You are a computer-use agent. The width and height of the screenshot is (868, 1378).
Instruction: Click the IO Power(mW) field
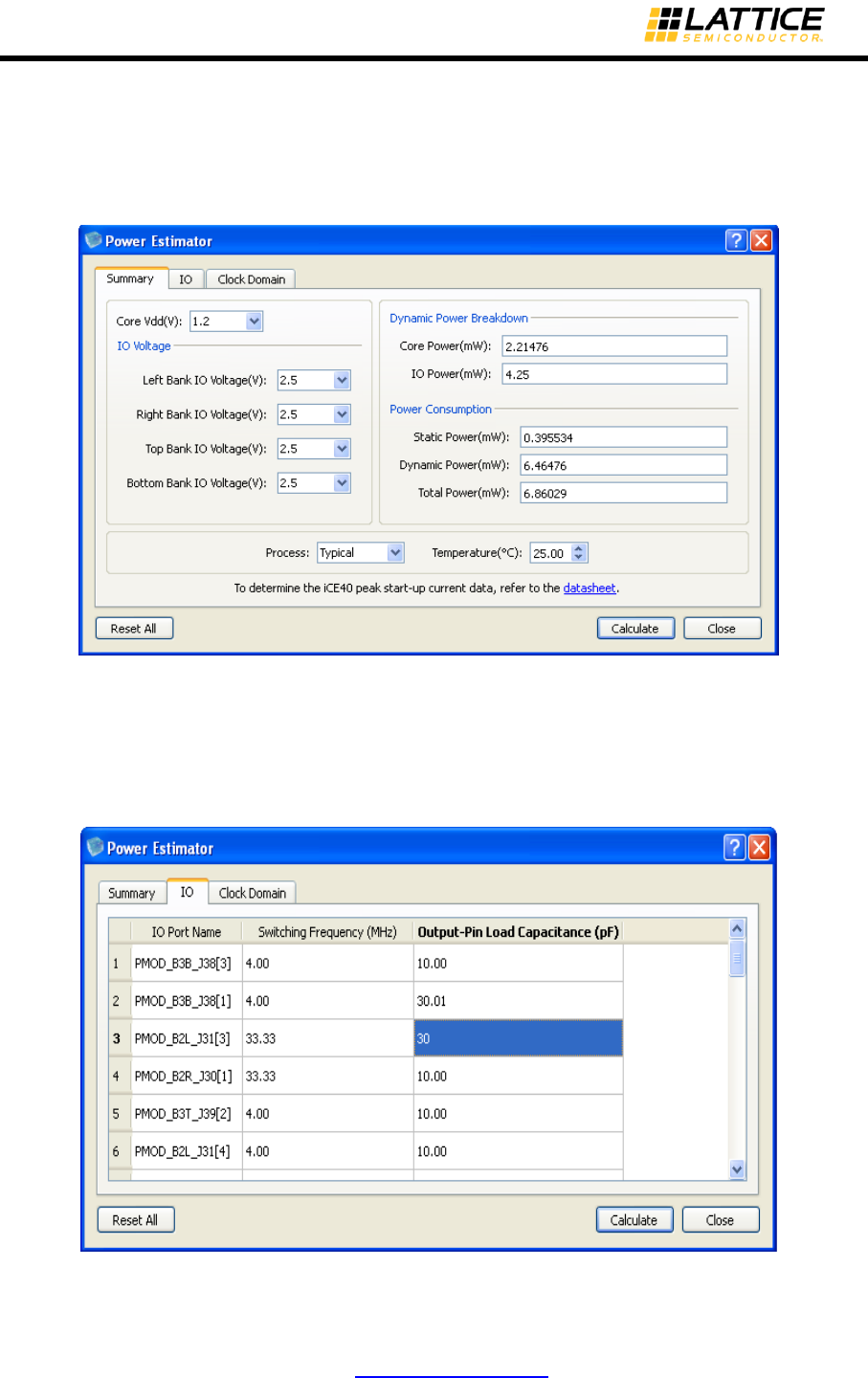pyautogui.click(x=614, y=374)
